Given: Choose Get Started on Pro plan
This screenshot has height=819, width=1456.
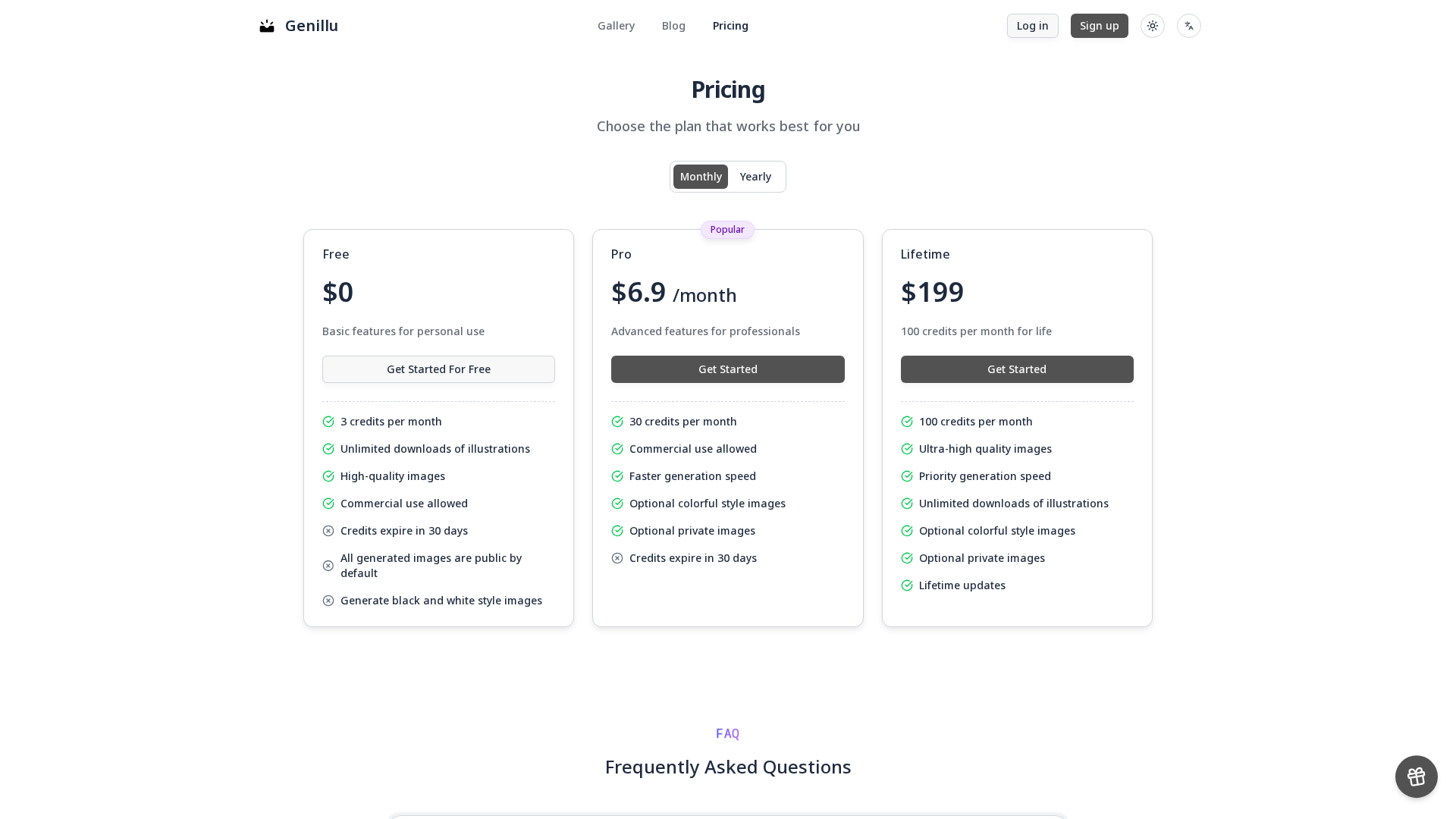Looking at the screenshot, I should pyautogui.click(x=727, y=369).
